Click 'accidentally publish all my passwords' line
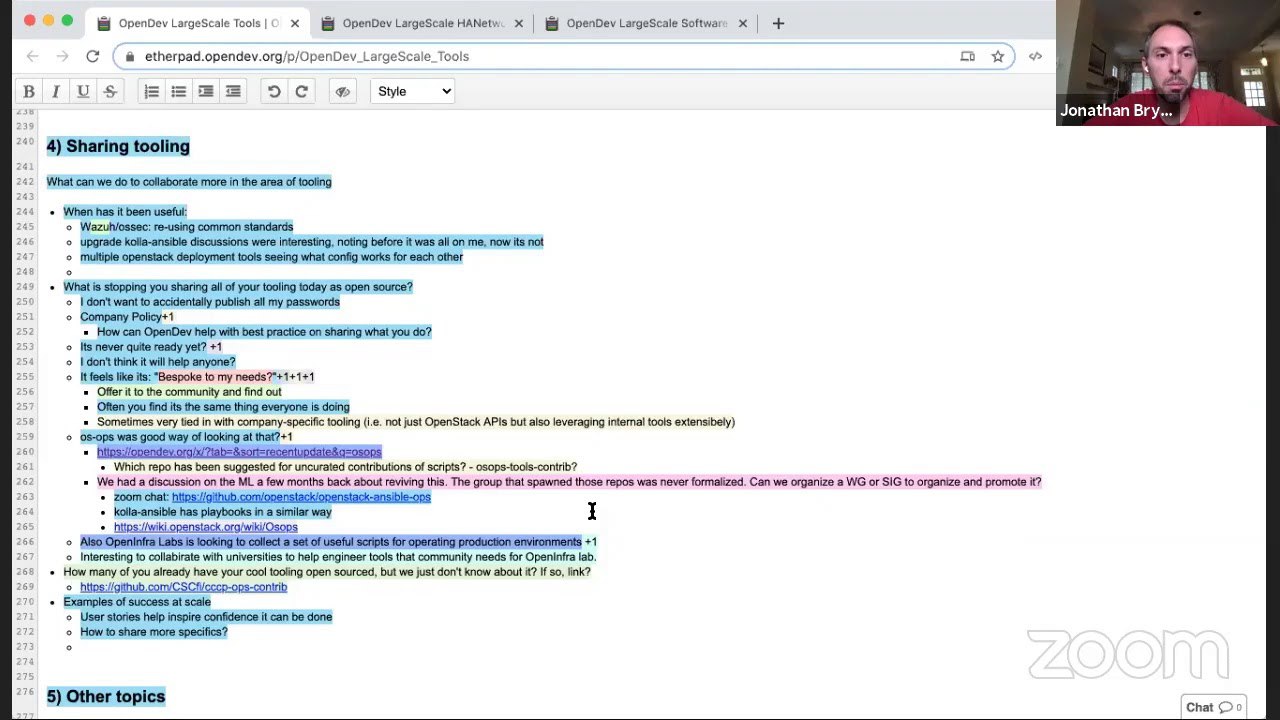This screenshot has width=1280, height=720. click(x=210, y=302)
